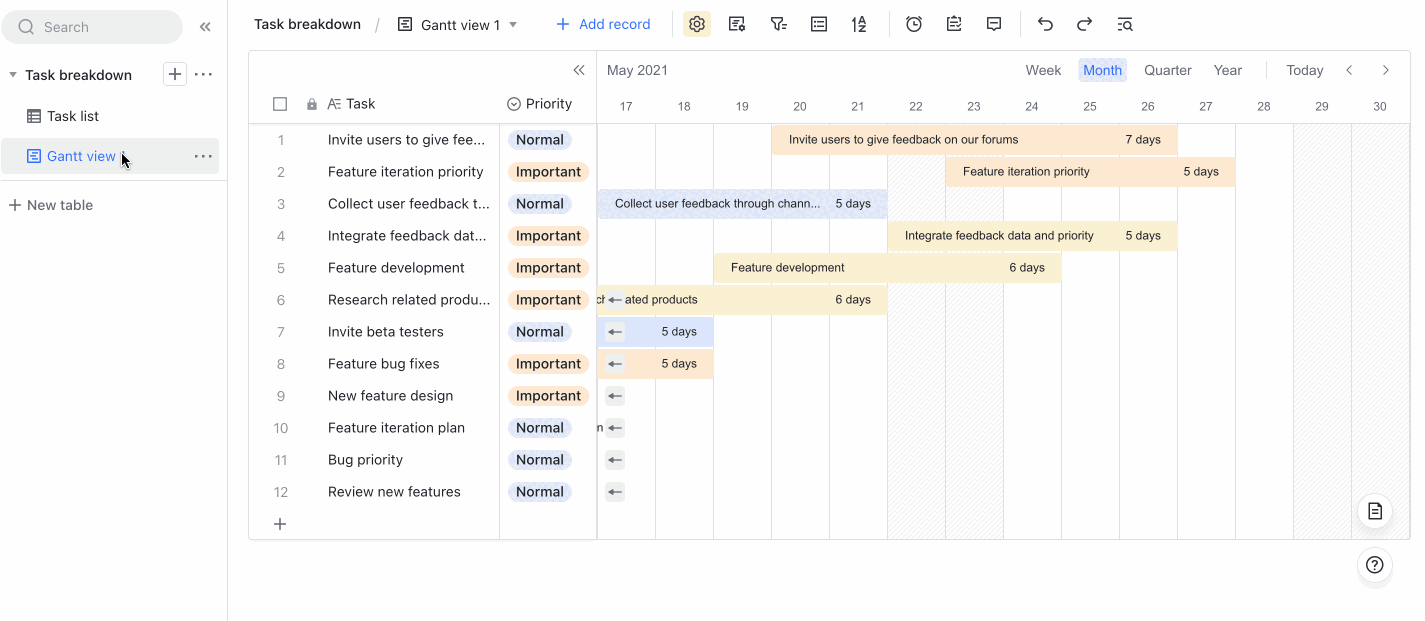This screenshot has width=1425, height=621.
Task: Collapse the left sidebar with double chevron
Action: point(205,27)
